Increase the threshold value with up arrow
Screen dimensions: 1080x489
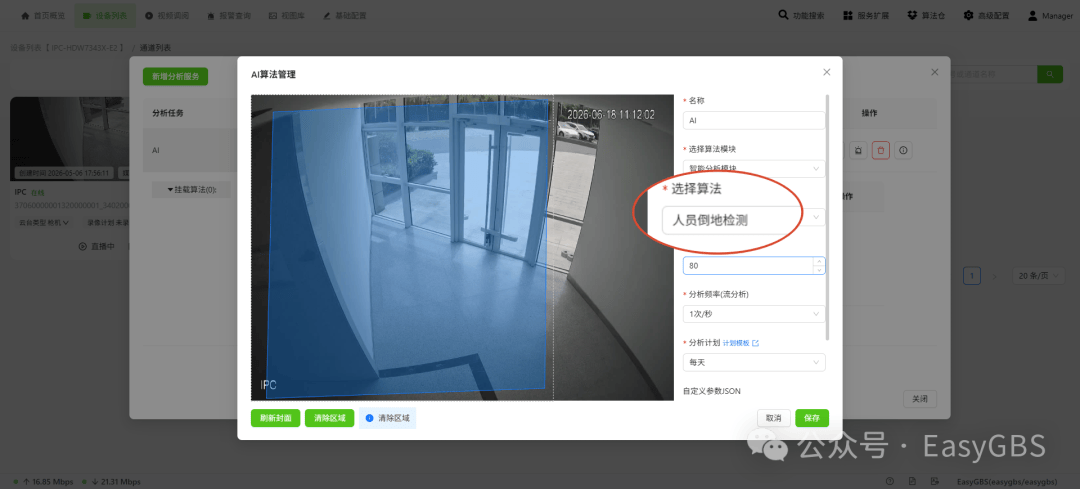819,261
